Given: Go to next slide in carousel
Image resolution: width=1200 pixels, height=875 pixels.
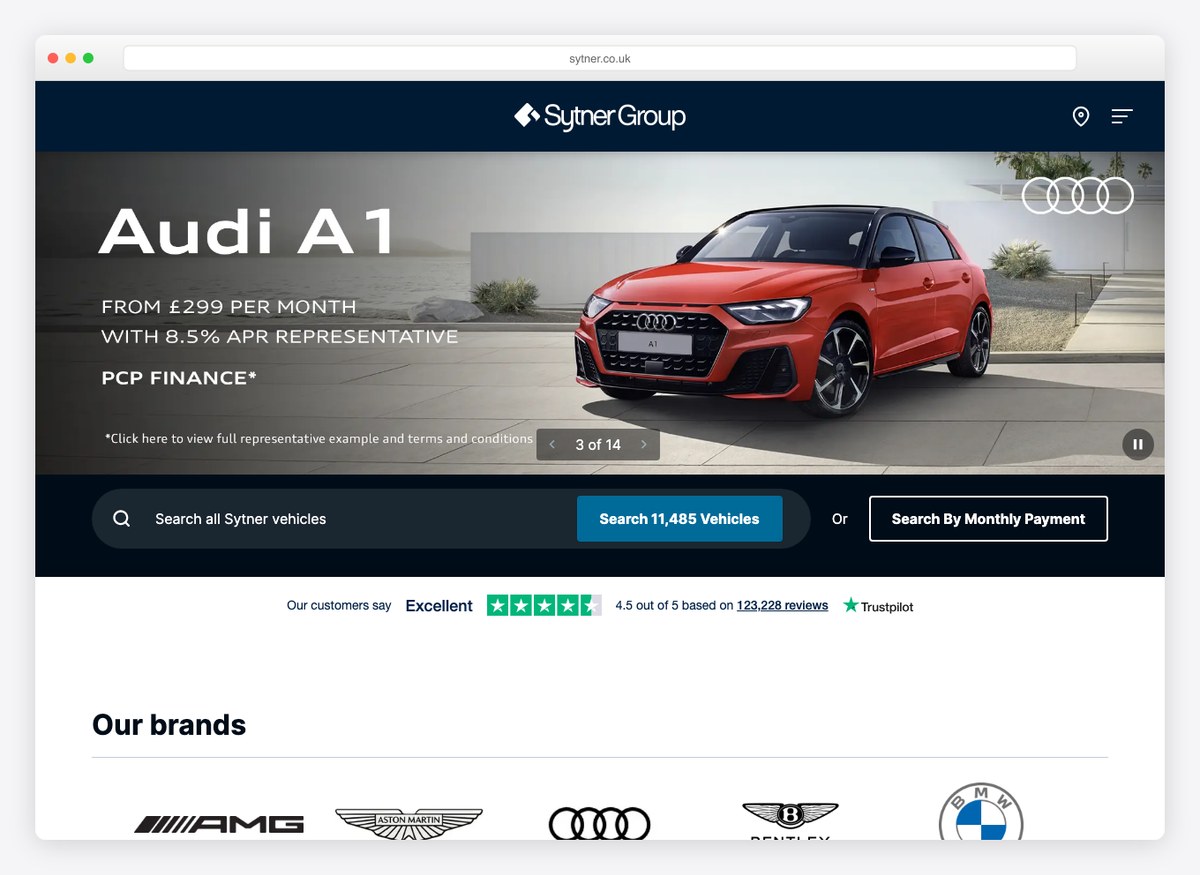Looking at the screenshot, I should tap(644, 445).
